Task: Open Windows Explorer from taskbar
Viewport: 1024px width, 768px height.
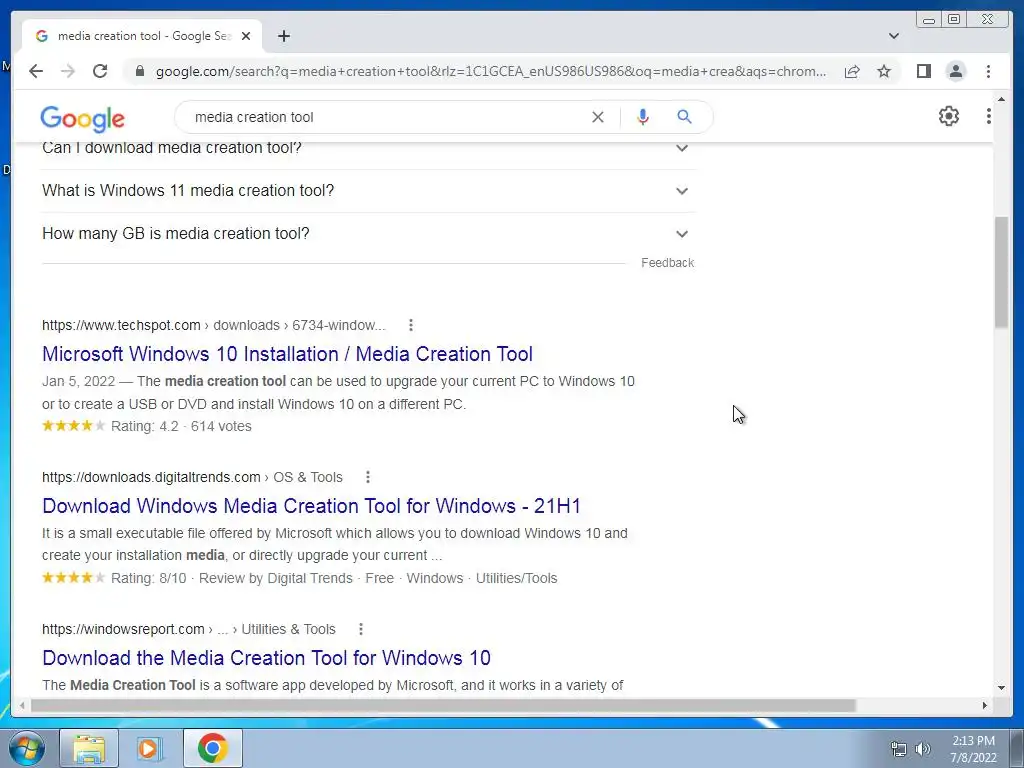Action: coord(89,748)
